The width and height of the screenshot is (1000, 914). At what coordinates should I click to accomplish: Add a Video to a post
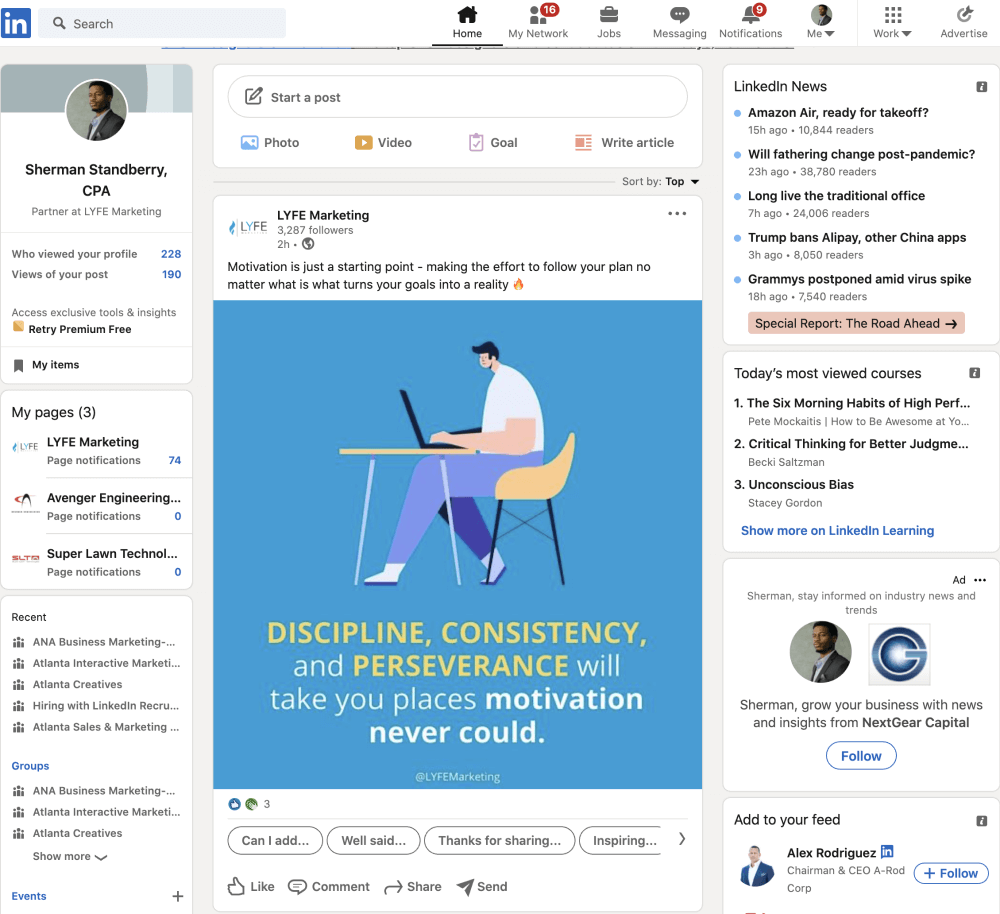point(383,142)
